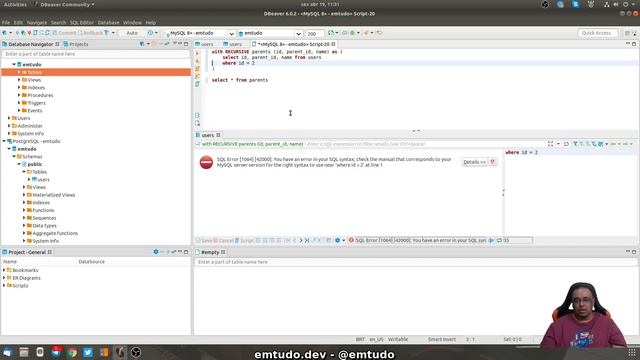Open error help lightbulb next to Details
Viewport: 640px width, 360px height.
tap(493, 162)
